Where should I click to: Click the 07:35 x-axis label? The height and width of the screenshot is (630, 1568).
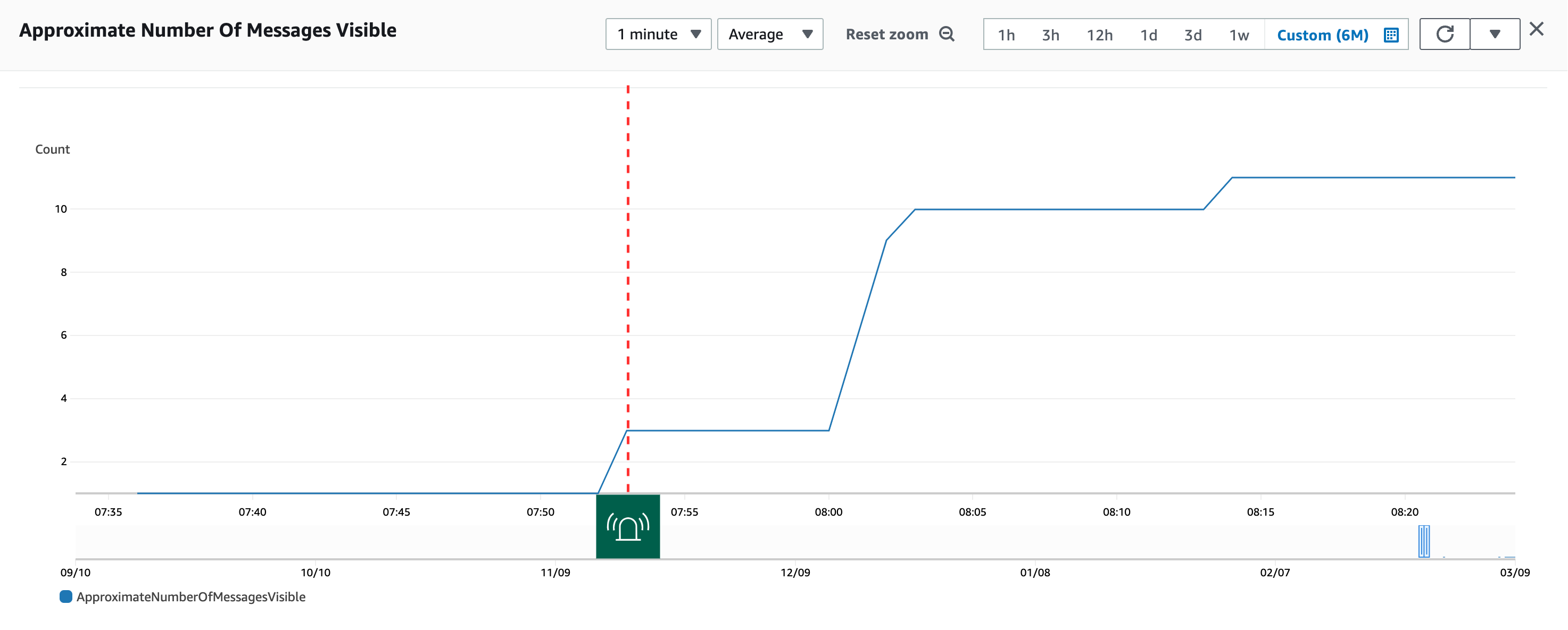(x=109, y=512)
